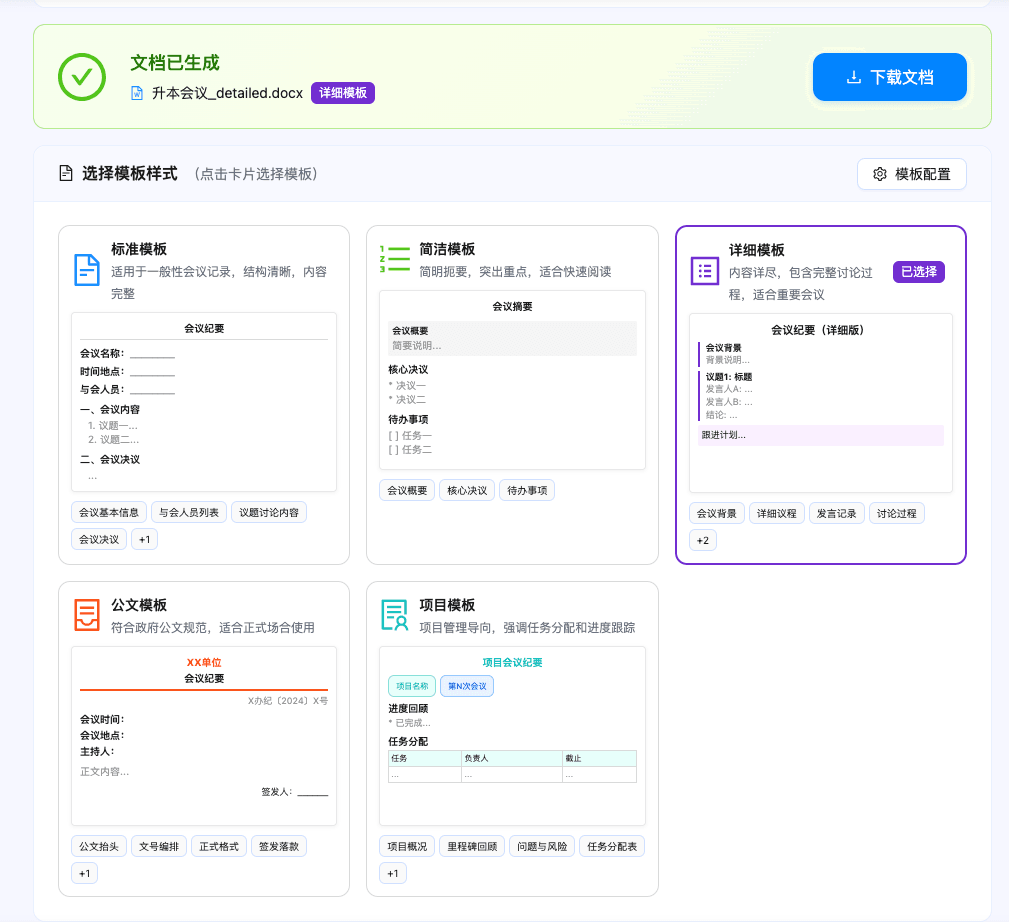Click the 正式格式 tag

click(x=219, y=846)
